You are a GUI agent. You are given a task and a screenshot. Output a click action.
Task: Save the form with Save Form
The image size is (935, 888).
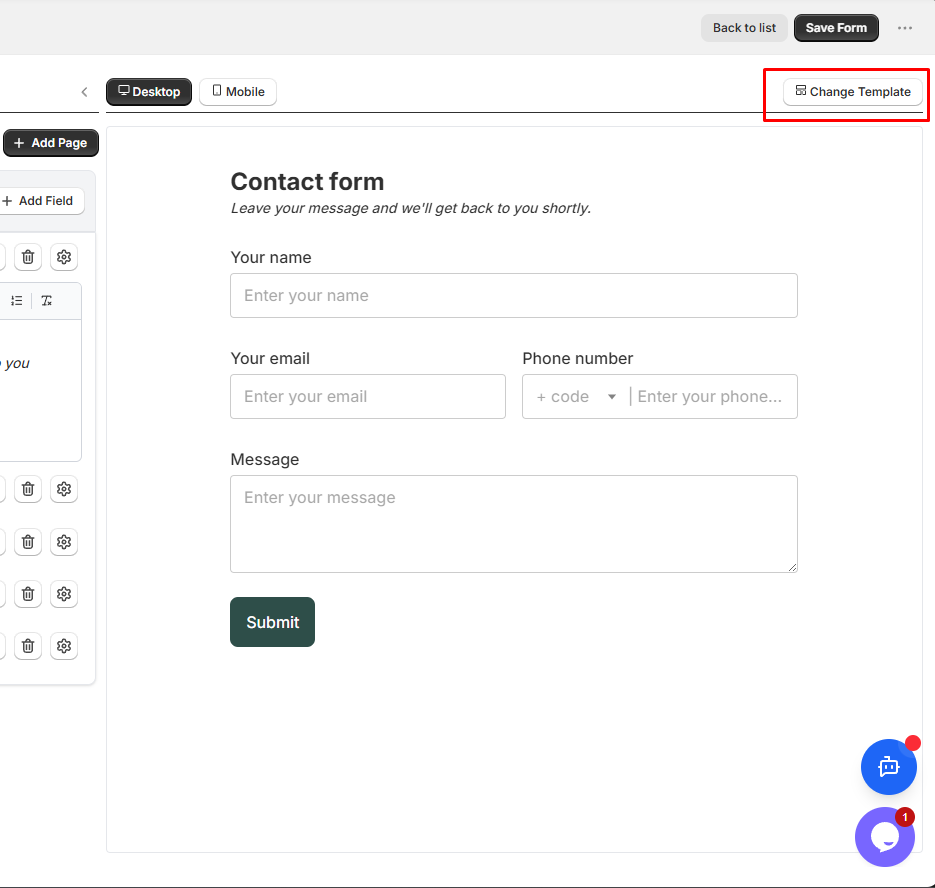pyautogui.click(x=836, y=28)
